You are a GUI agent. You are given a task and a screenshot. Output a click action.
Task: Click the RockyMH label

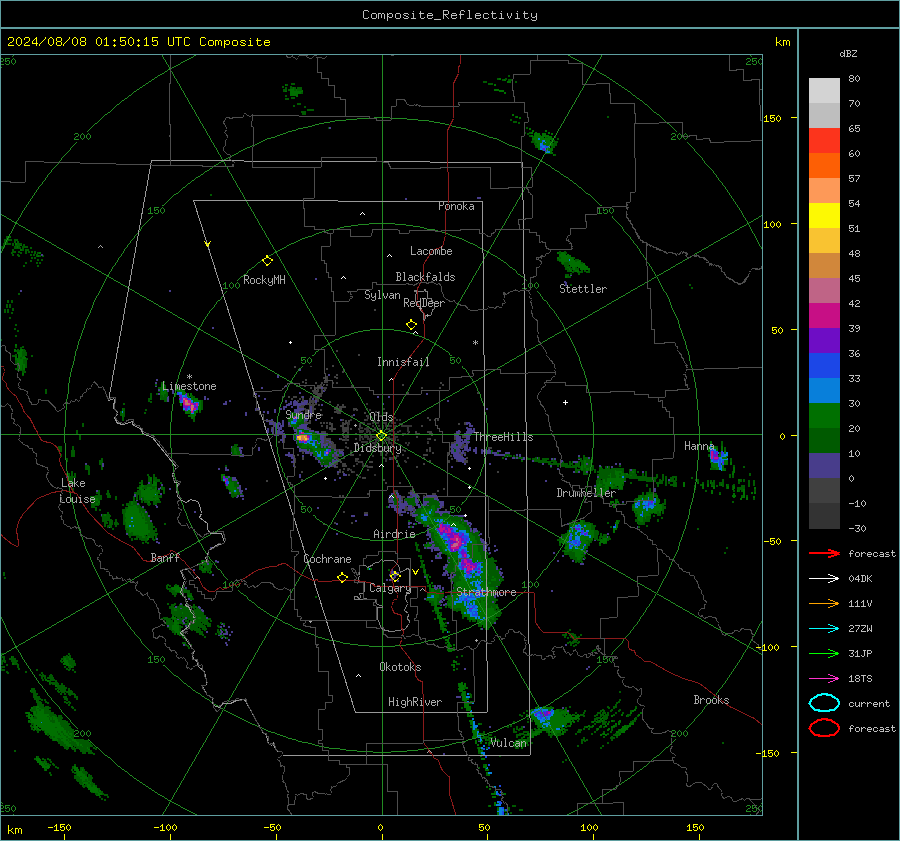click(x=264, y=280)
